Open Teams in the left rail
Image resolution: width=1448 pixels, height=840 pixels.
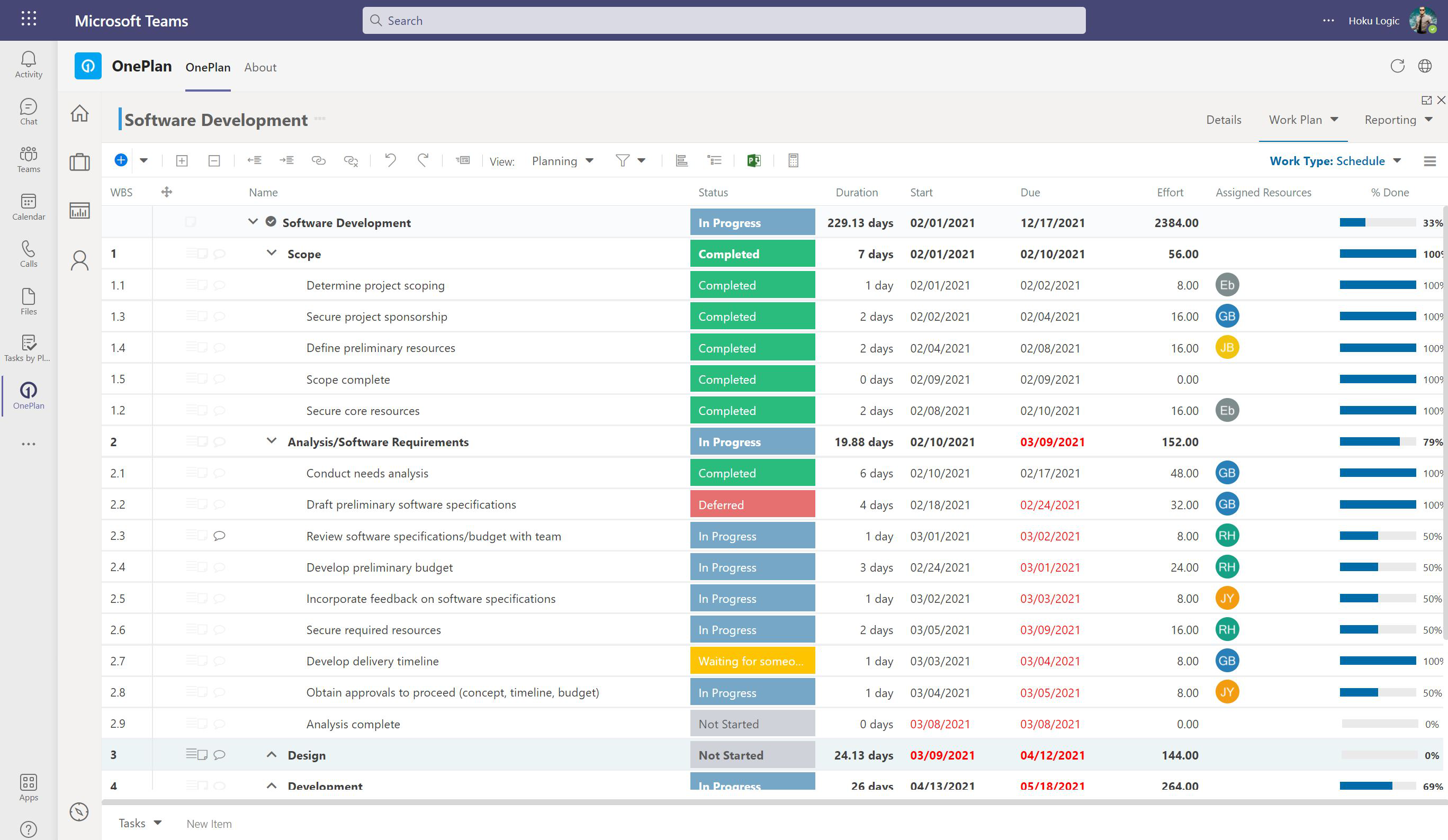click(x=29, y=159)
